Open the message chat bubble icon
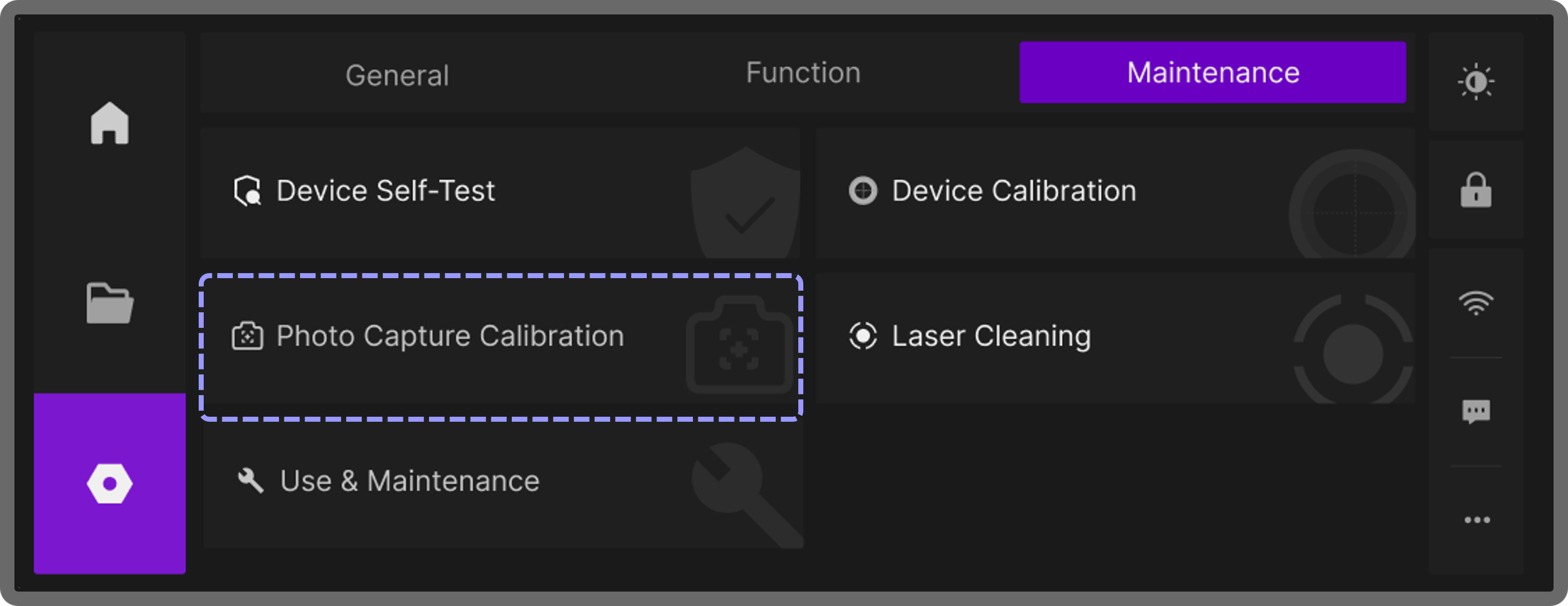Screen dimensions: 1568x606 point(1476,412)
